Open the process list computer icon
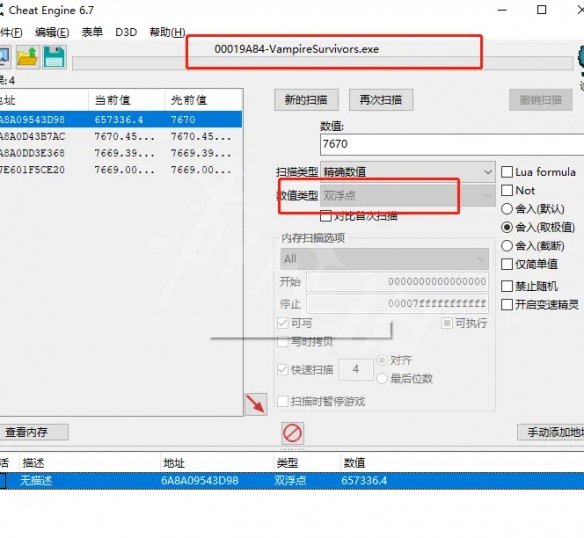Viewport: 584px width, 538px height. 4,57
